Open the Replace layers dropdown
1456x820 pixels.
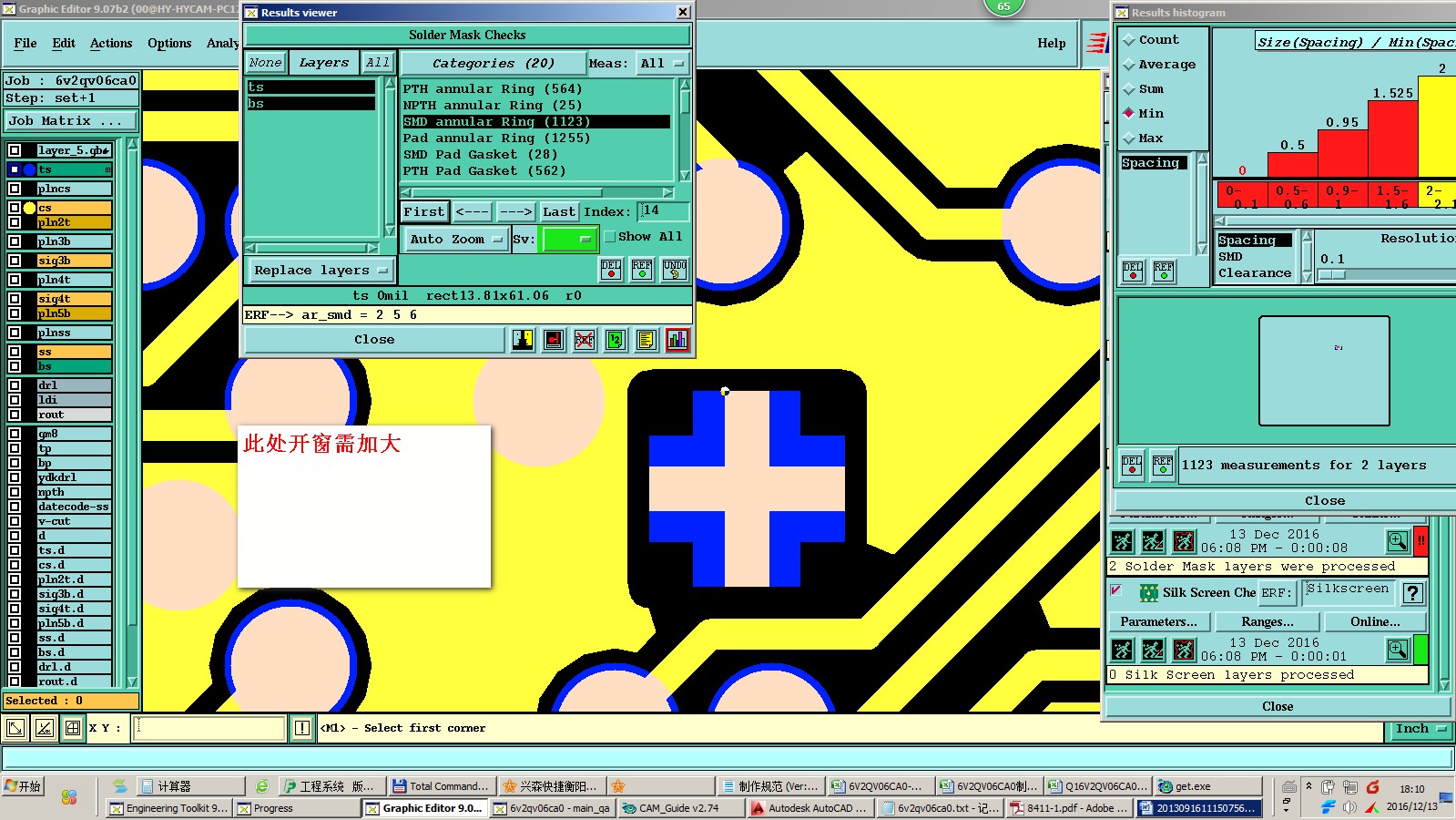click(321, 271)
